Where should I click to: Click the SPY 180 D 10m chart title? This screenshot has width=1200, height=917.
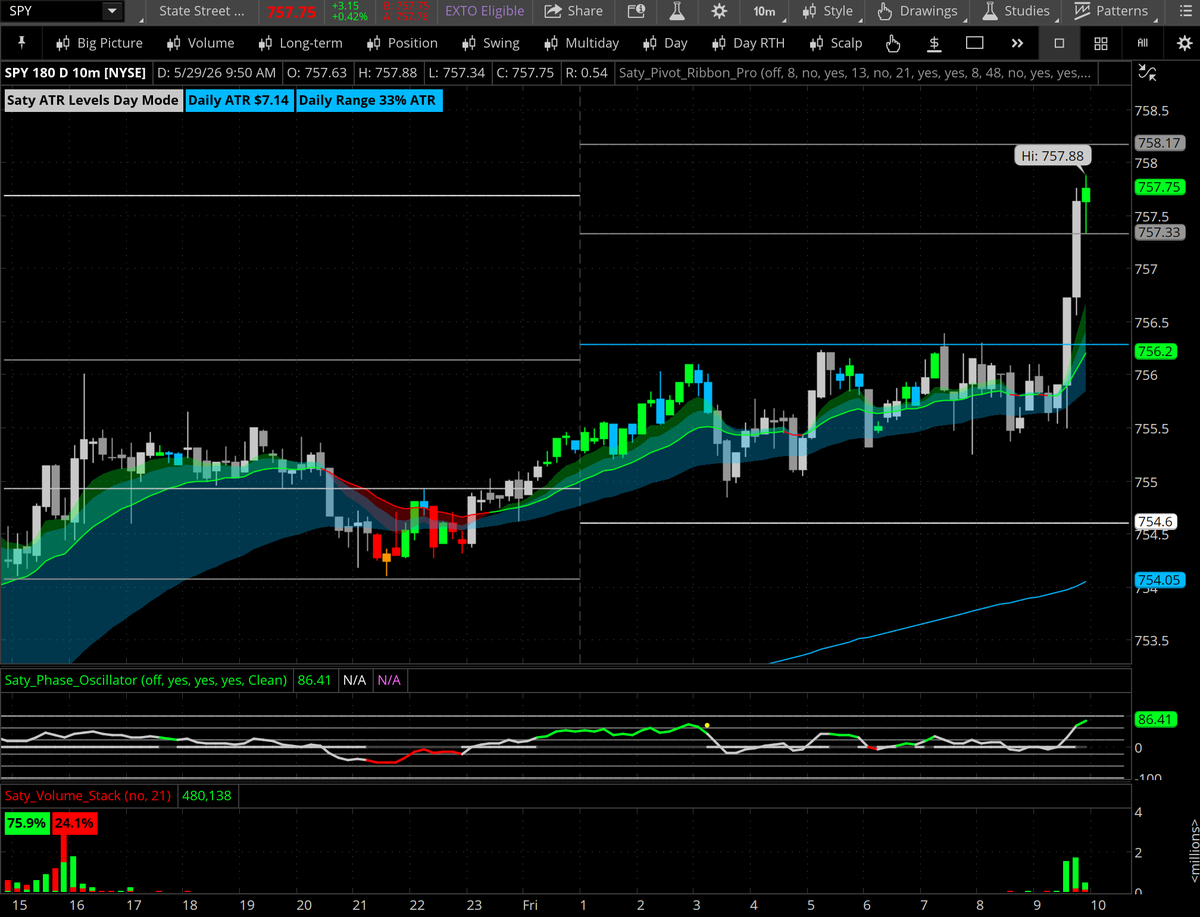(x=75, y=73)
